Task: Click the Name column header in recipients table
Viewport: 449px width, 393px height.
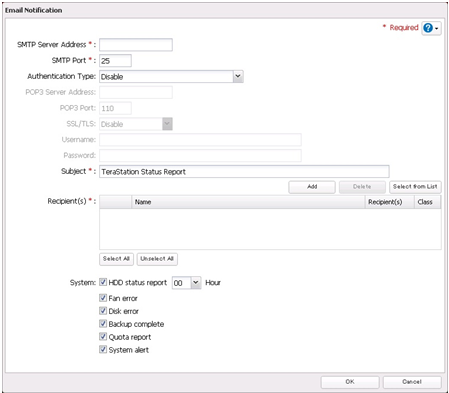Action: click(248, 202)
